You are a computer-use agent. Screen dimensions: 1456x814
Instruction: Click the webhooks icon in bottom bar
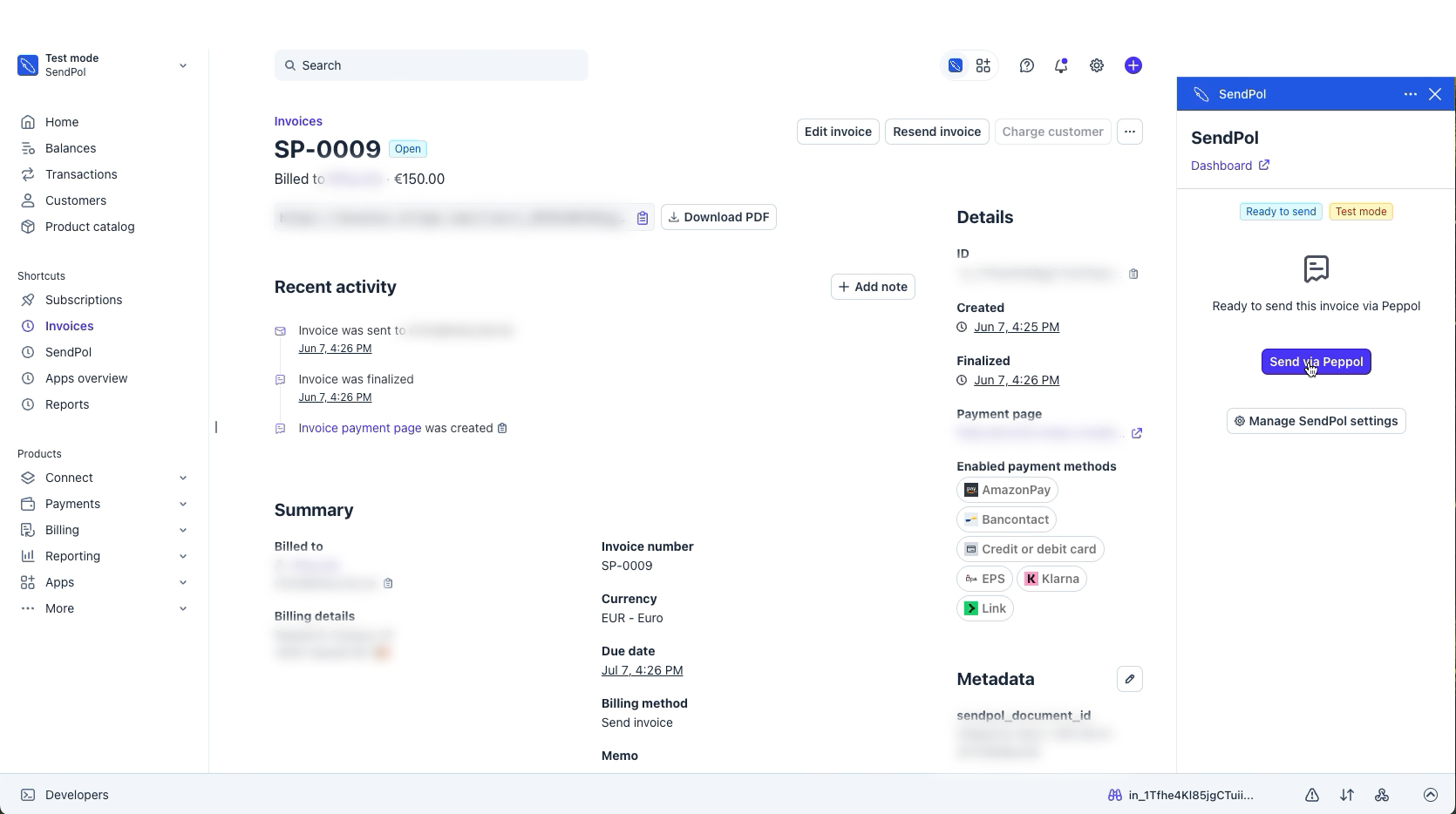coord(1382,795)
